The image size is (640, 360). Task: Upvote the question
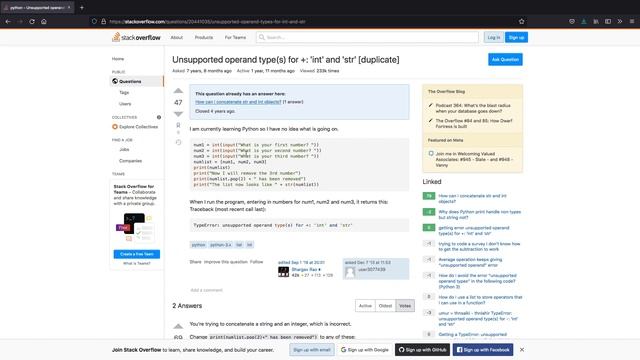(x=178, y=91)
